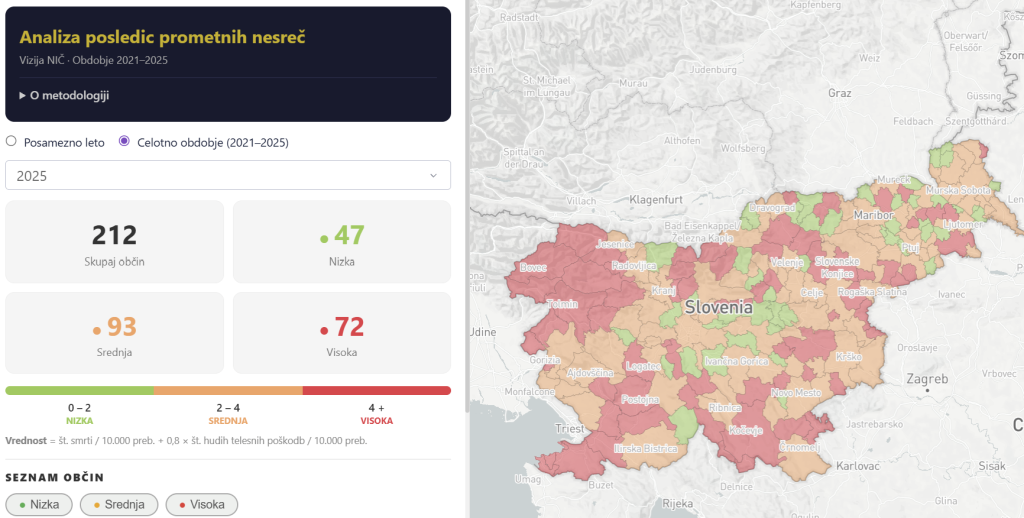Click the Vizija NIČ subtitle text
The height and width of the screenshot is (518, 1024).
[93, 60]
